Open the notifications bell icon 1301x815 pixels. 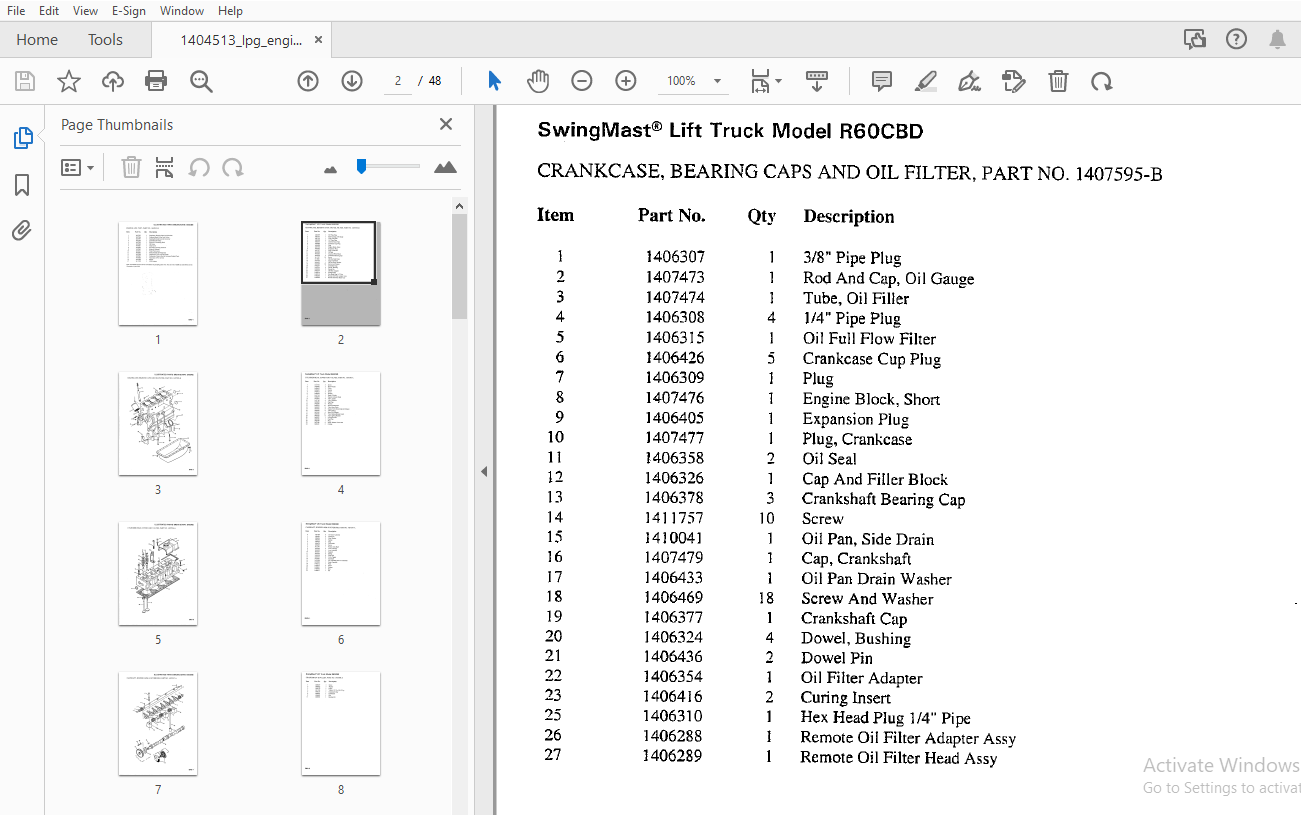tap(1277, 39)
